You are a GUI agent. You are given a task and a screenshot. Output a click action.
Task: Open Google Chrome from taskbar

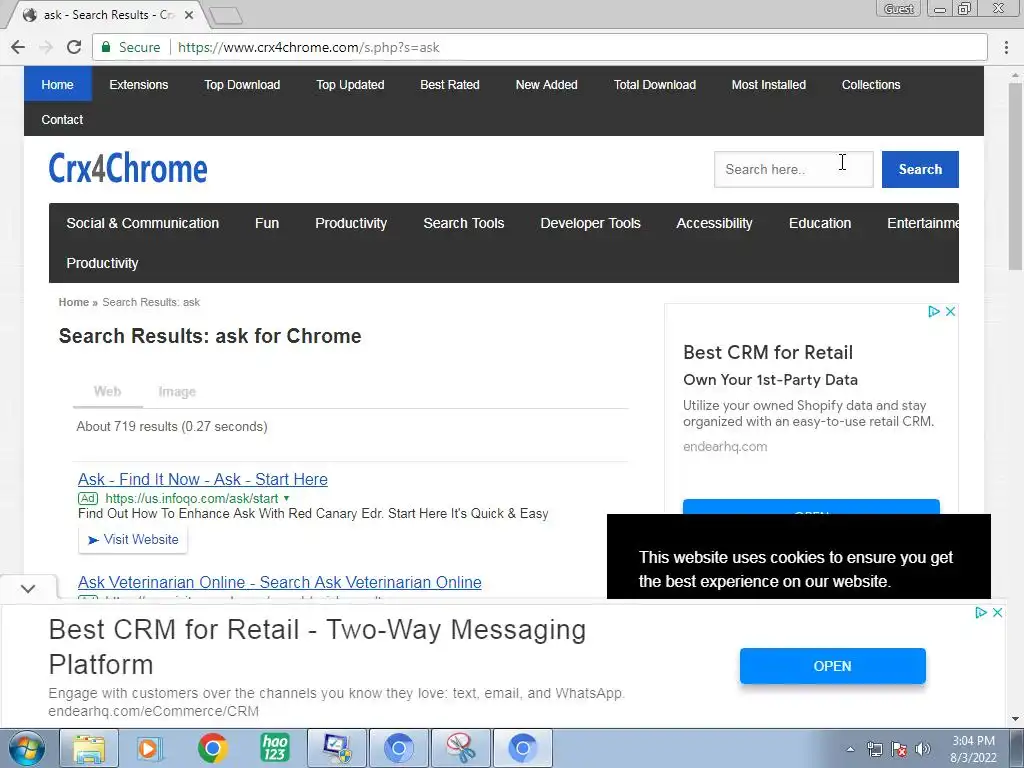[x=212, y=748]
